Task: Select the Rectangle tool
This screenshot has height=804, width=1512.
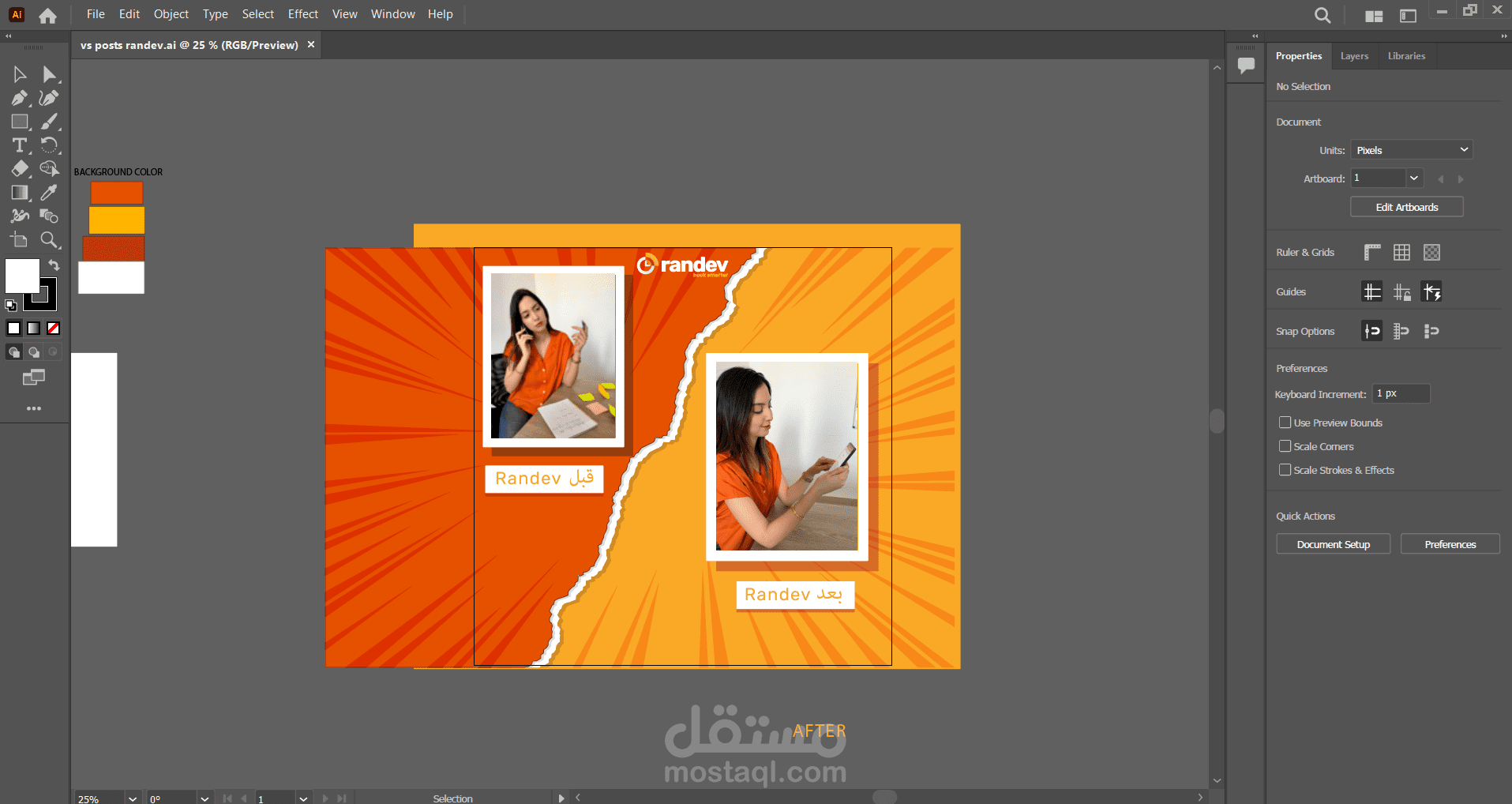Action: (20, 122)
